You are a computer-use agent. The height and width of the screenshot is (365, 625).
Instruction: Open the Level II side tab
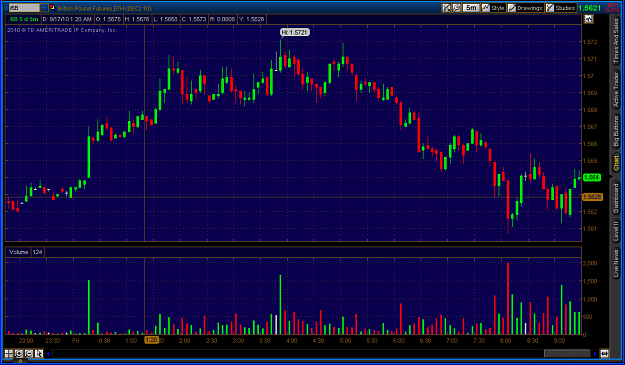[x=616, y=231]
